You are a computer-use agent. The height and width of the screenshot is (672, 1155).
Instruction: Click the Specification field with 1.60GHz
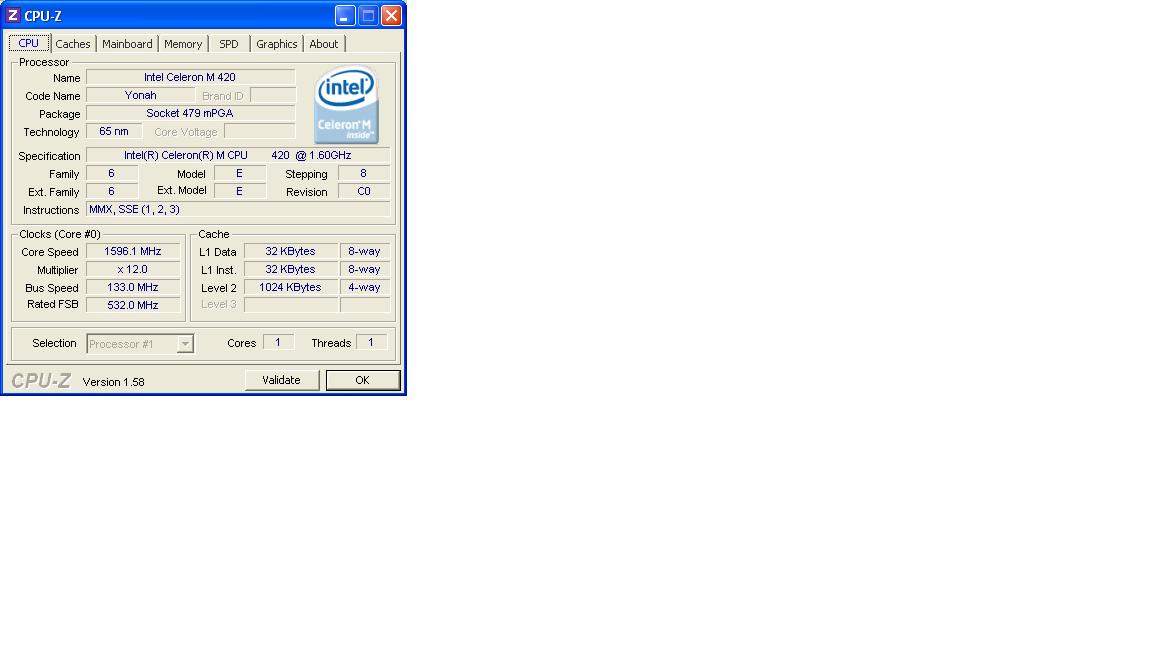[238, 155]
